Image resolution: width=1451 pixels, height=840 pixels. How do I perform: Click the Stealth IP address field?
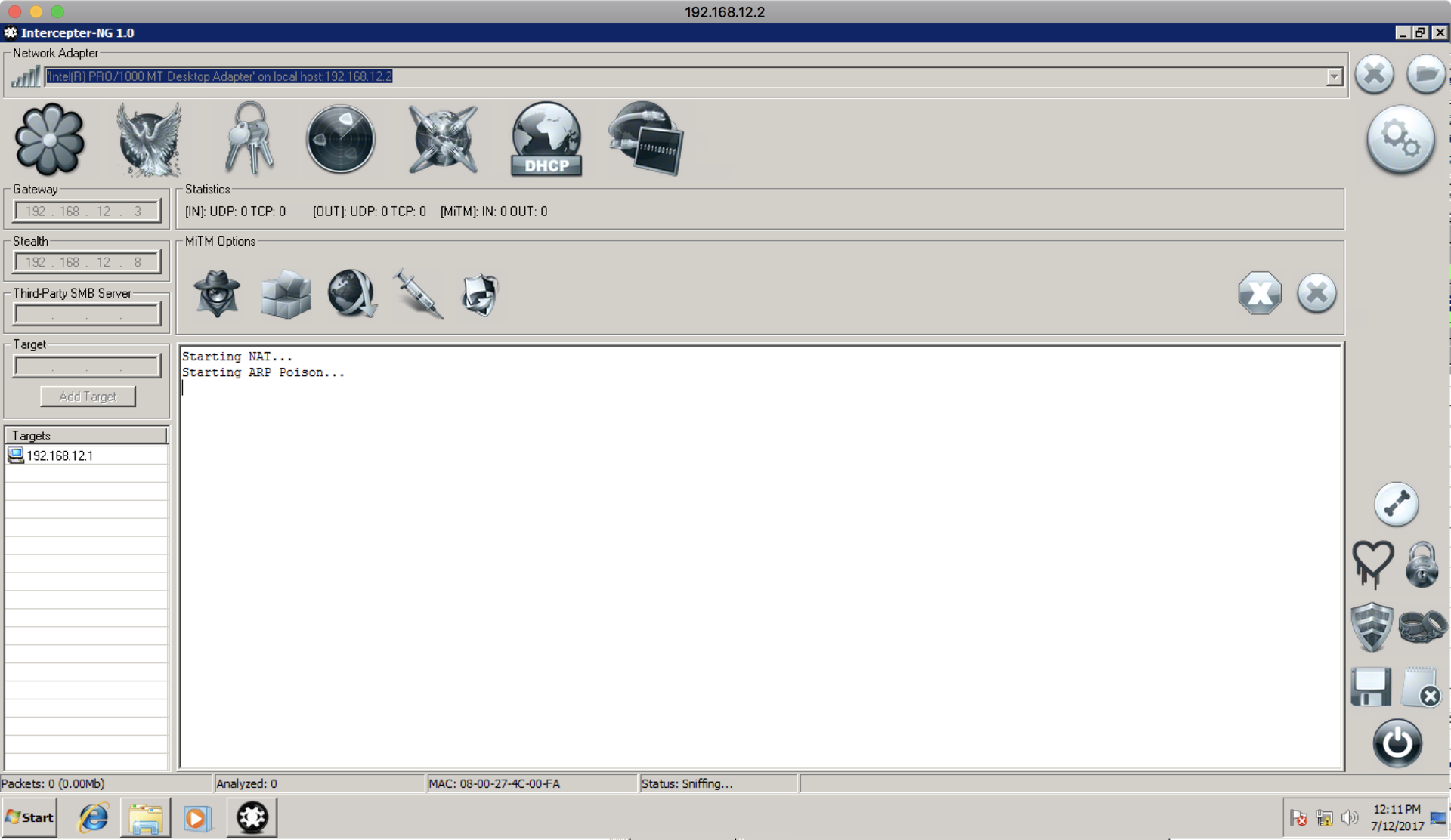87,262
